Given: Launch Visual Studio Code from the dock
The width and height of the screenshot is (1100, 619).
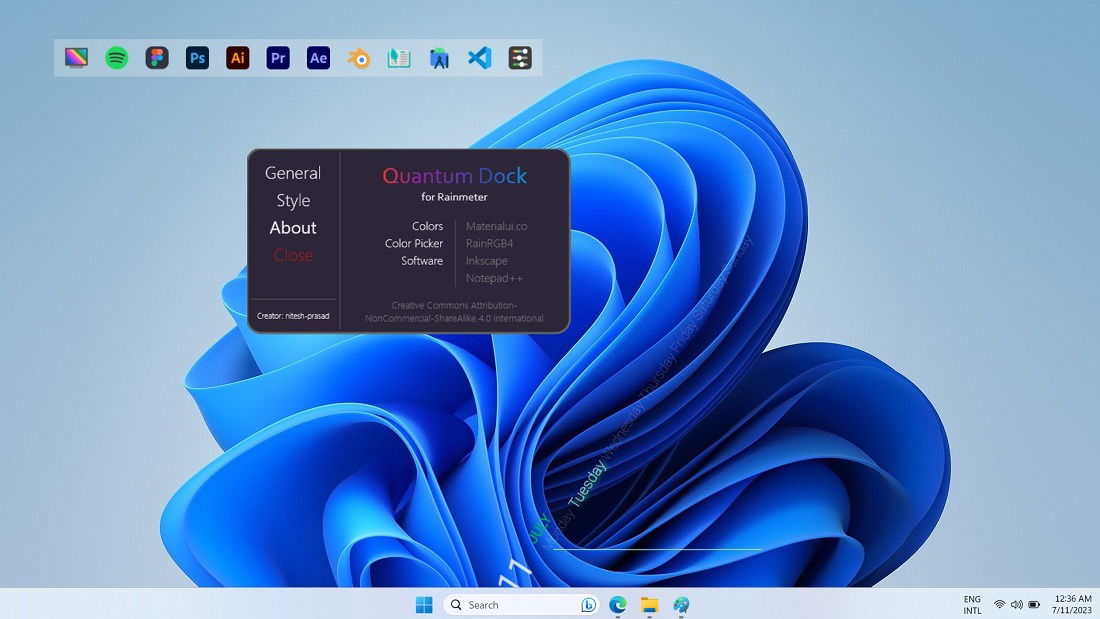Looking at the screenshot, I should (x=478, y=57).
